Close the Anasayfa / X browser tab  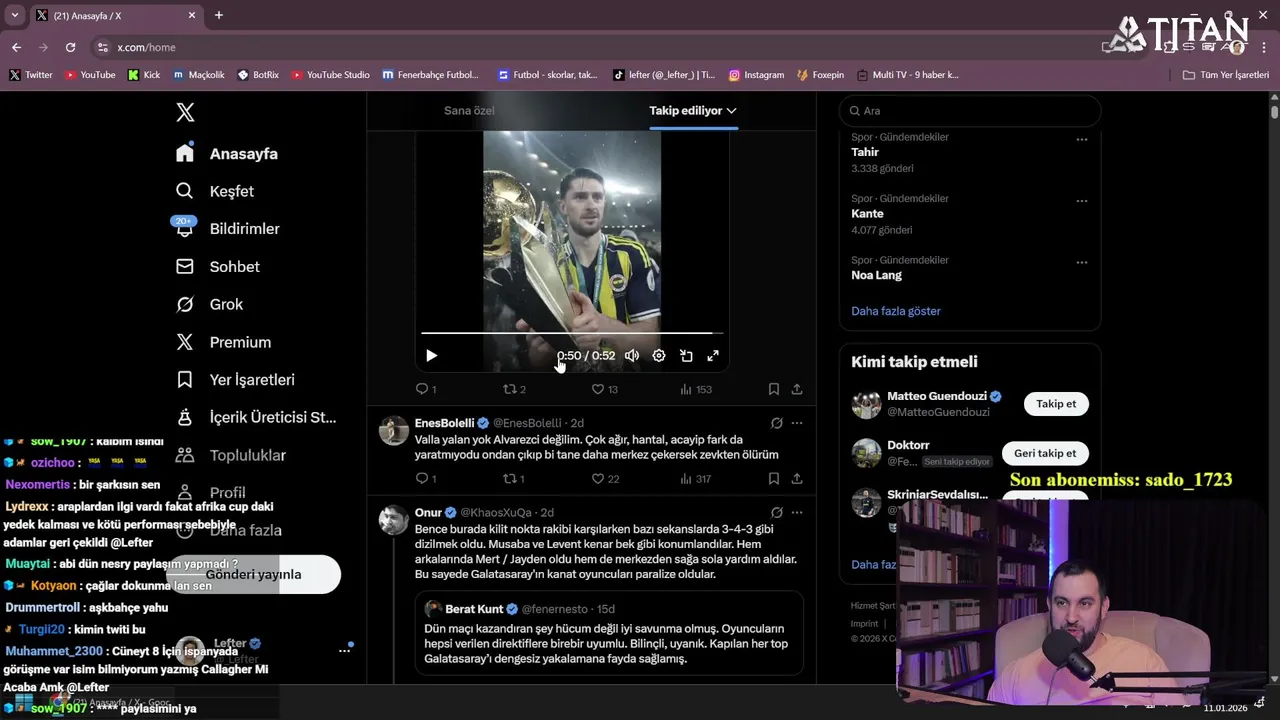[x=192, y=15]
